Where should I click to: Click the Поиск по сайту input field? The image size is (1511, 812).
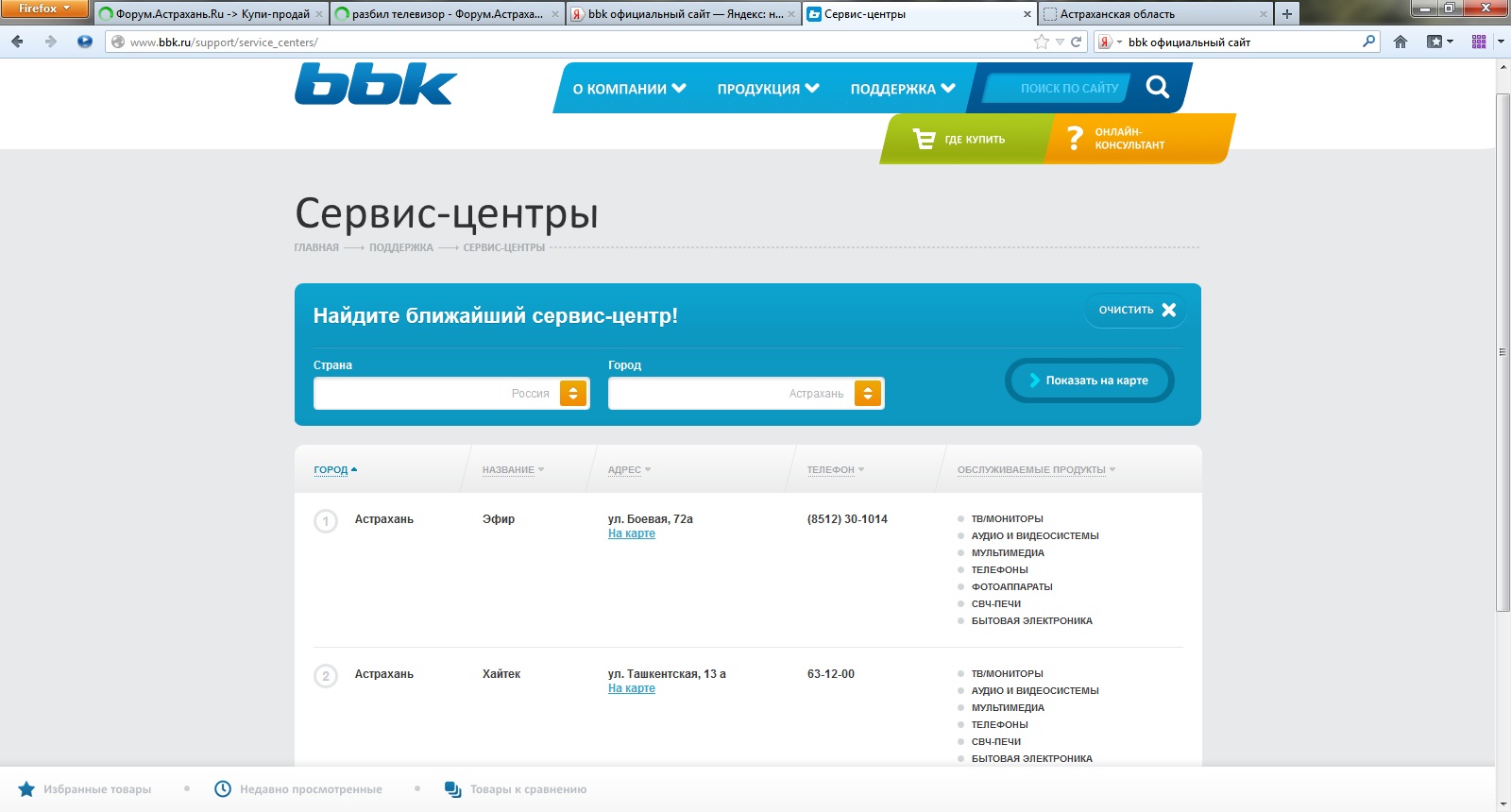[x=1056, y=88]
